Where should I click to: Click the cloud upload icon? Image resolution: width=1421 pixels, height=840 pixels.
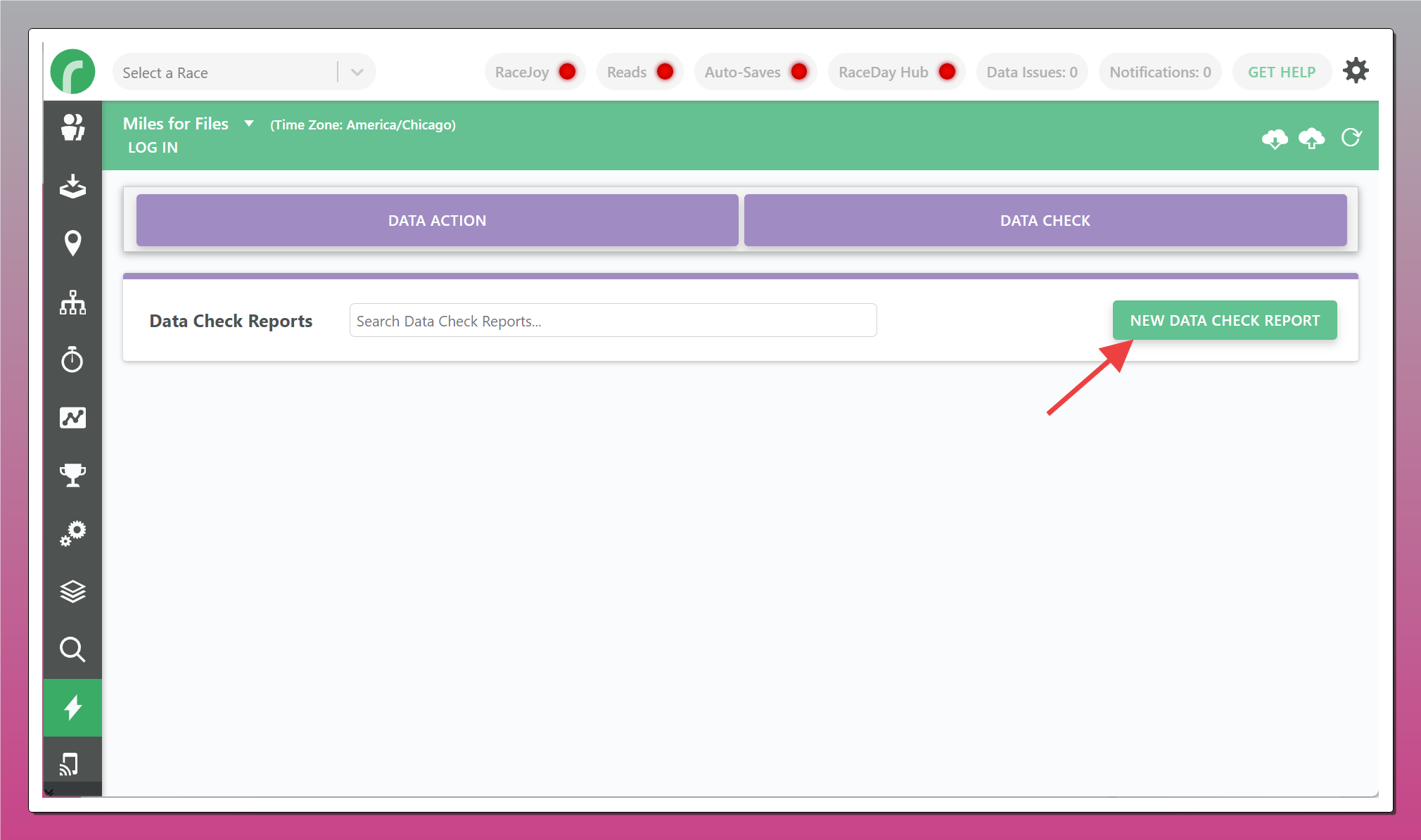click(x=1311, y=138)
